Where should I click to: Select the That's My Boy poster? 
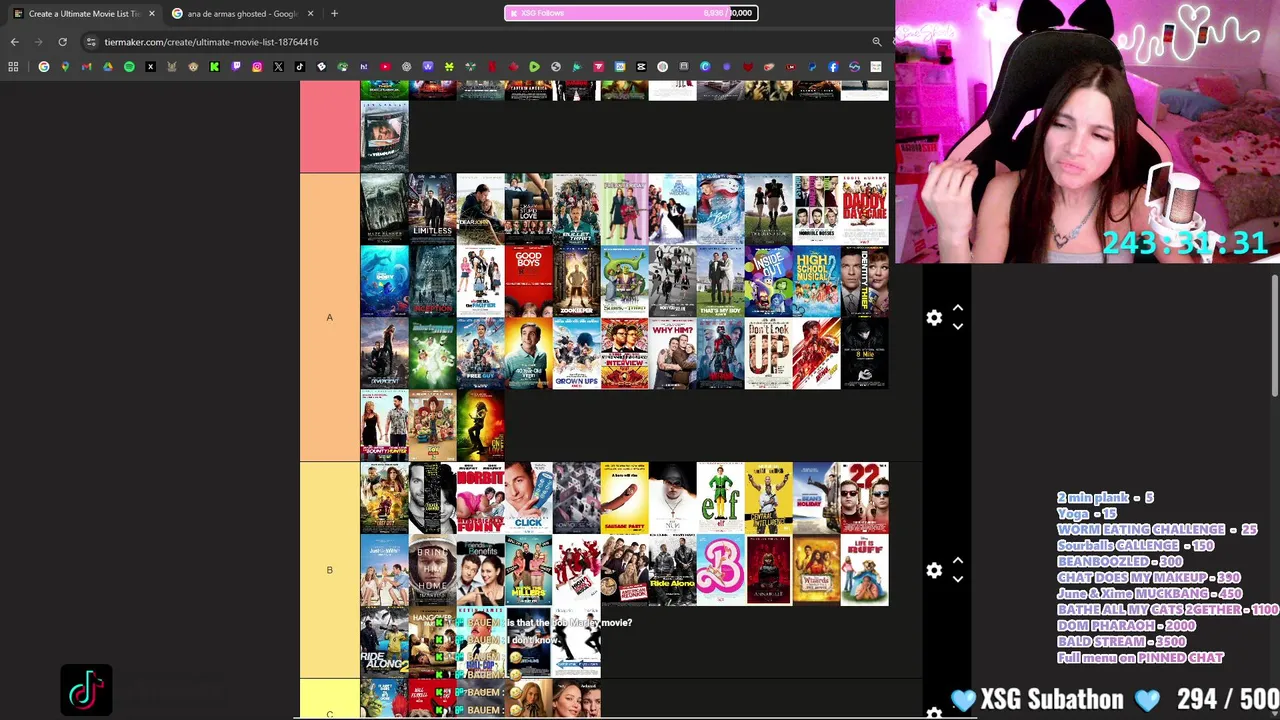[720, 281]
